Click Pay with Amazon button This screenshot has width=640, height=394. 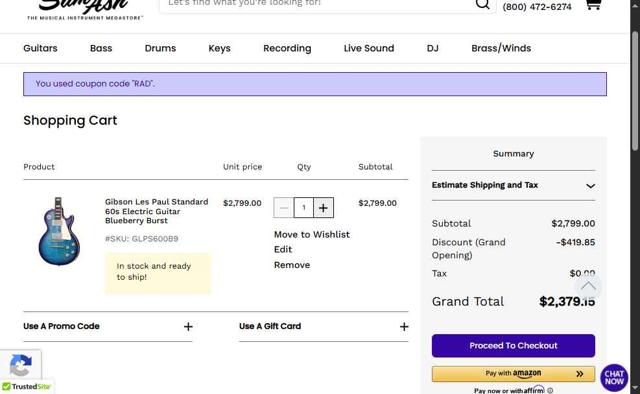point(513,374)
